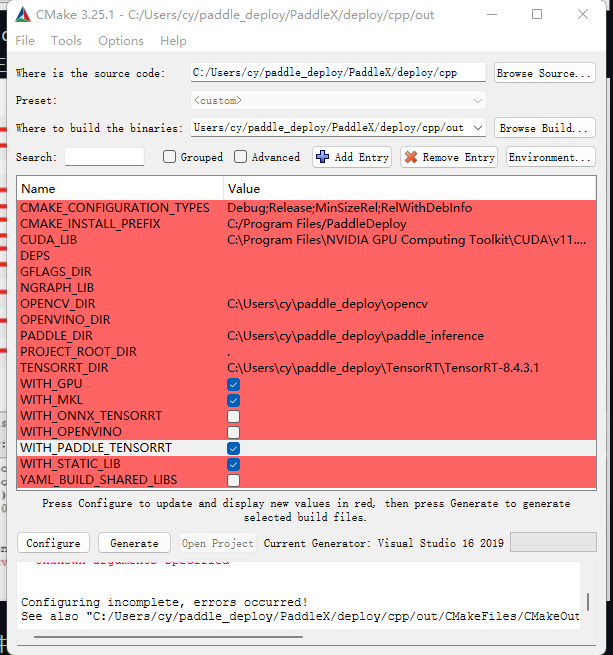Click the output log vertical scrollbar
The image size is (613, 655).
click(x=588, y=602)
